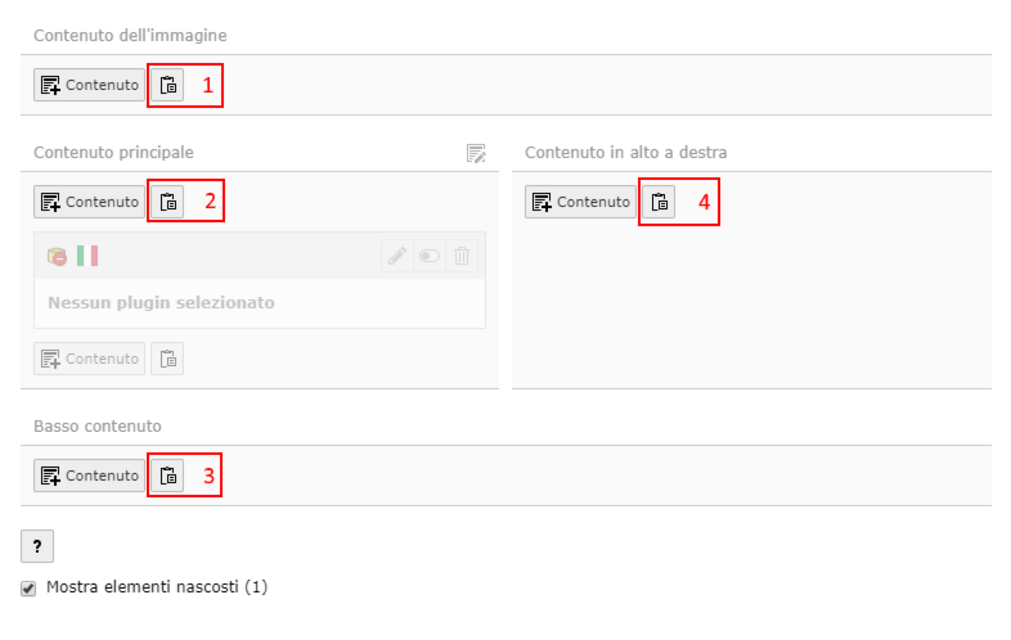
Task: Click paste clipboard icon at top of Contenuto principale
Action: point(168,202)
